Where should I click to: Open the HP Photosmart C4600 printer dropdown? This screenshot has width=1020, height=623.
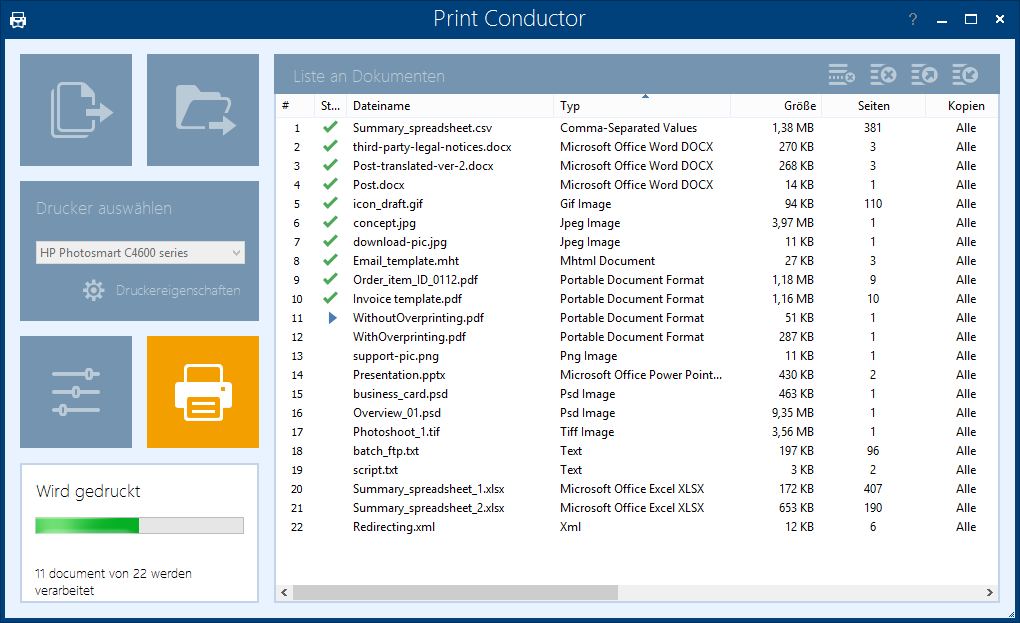[x=140, y=252]
